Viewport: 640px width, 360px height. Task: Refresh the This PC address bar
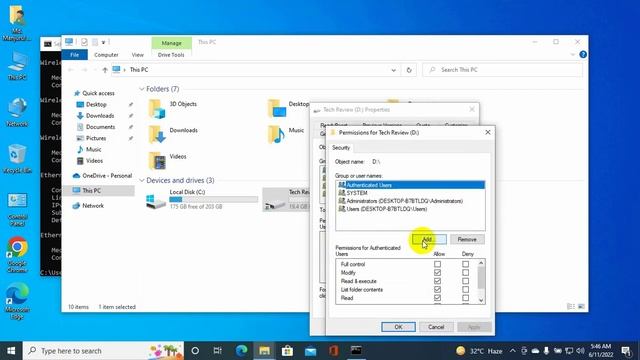[x=409, y=70]
